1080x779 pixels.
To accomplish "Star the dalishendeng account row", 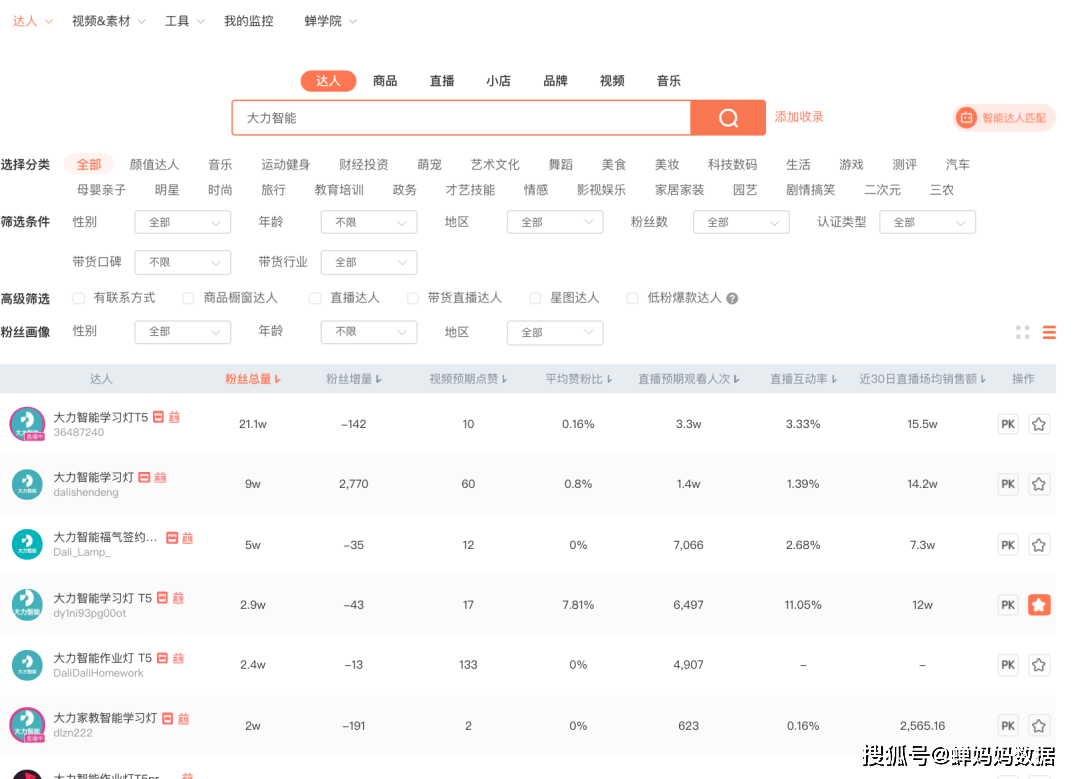I will pyautogui.click(x=1039, y=484).
